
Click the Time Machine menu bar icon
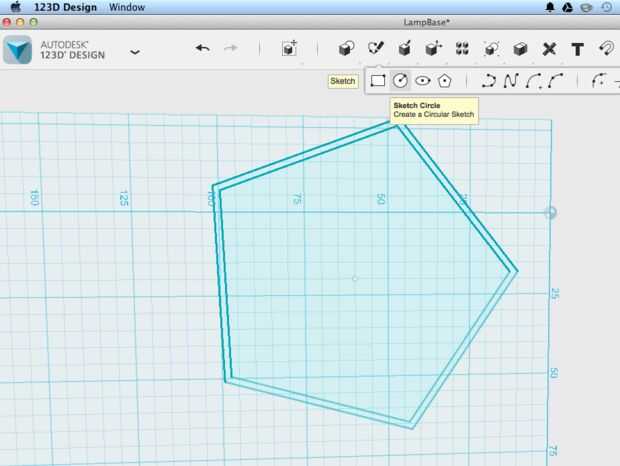pos(607,7)
